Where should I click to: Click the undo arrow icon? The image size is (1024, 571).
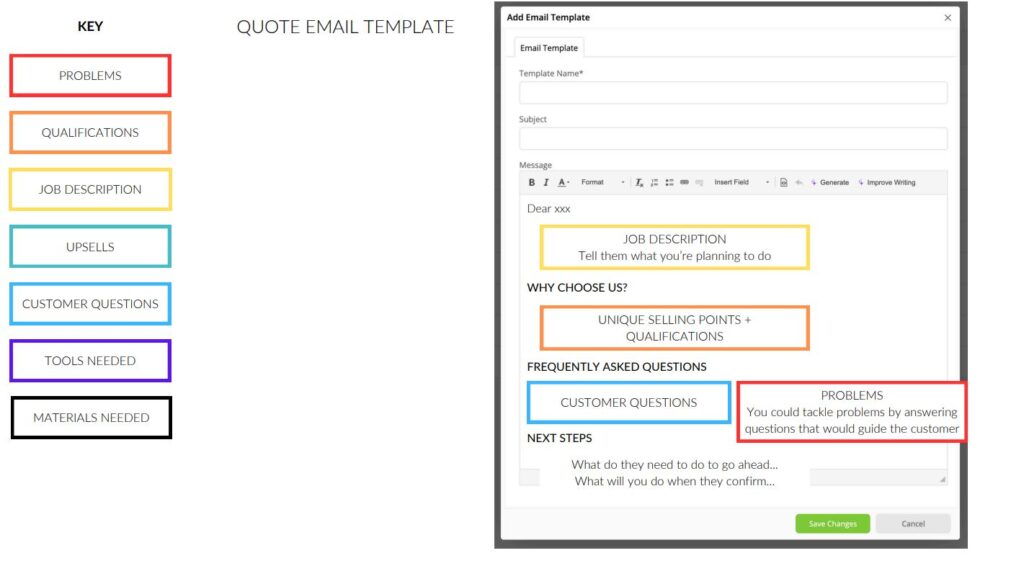(799, 182)
